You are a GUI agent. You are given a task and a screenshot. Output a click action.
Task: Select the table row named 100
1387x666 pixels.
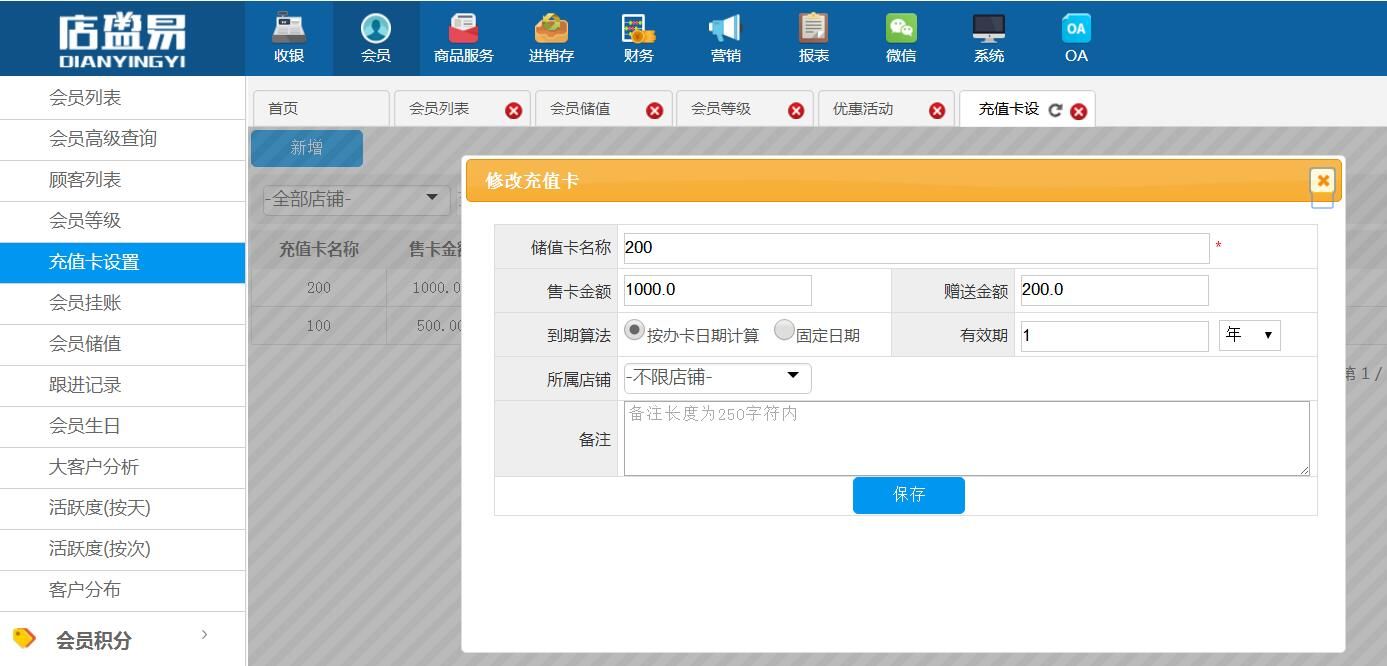click(356, 326)
